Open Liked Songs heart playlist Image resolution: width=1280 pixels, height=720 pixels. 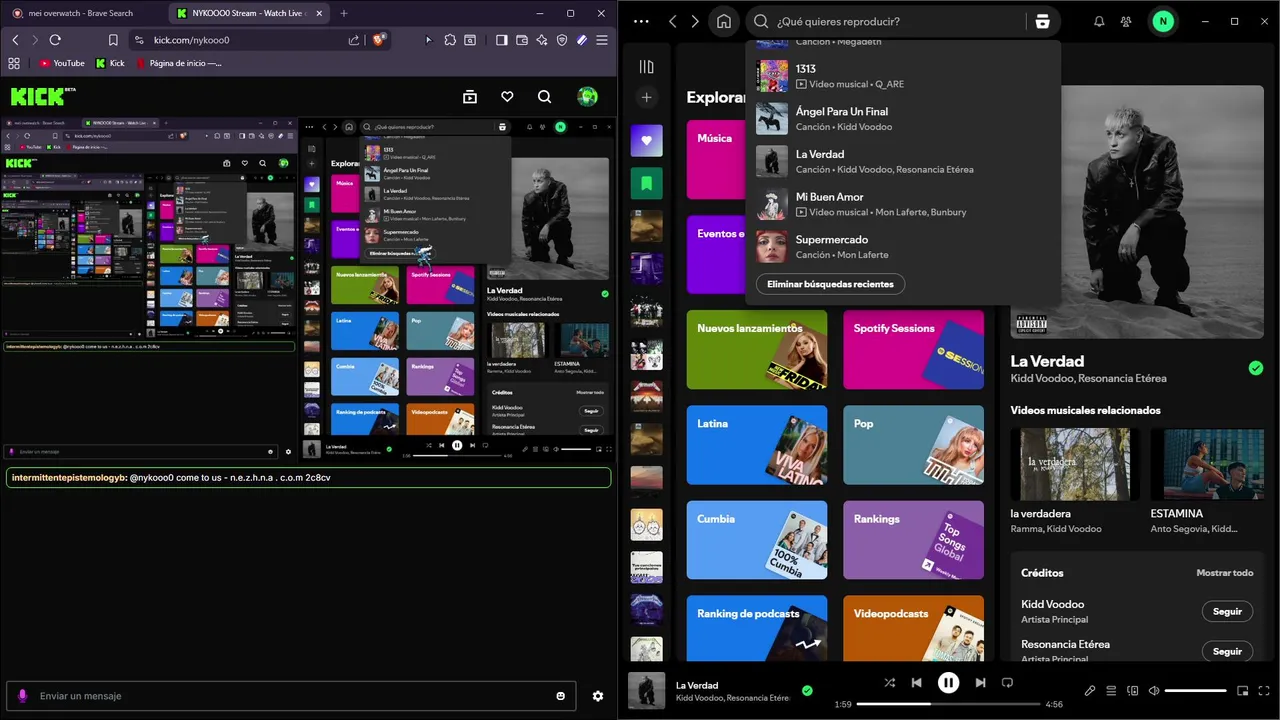point(647,140)
